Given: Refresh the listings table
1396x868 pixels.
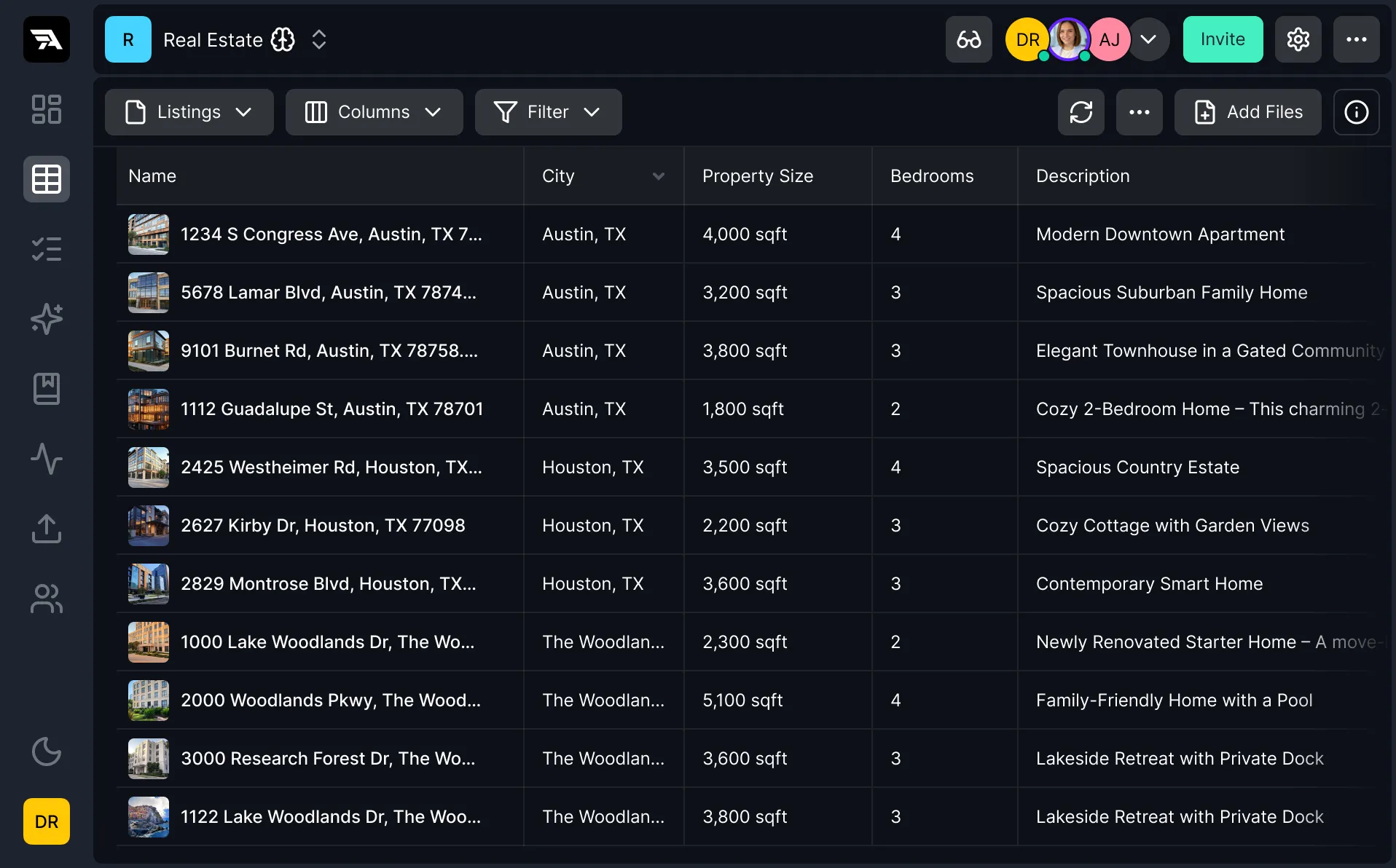Looking at the screenshot, I should [1081, 112].
